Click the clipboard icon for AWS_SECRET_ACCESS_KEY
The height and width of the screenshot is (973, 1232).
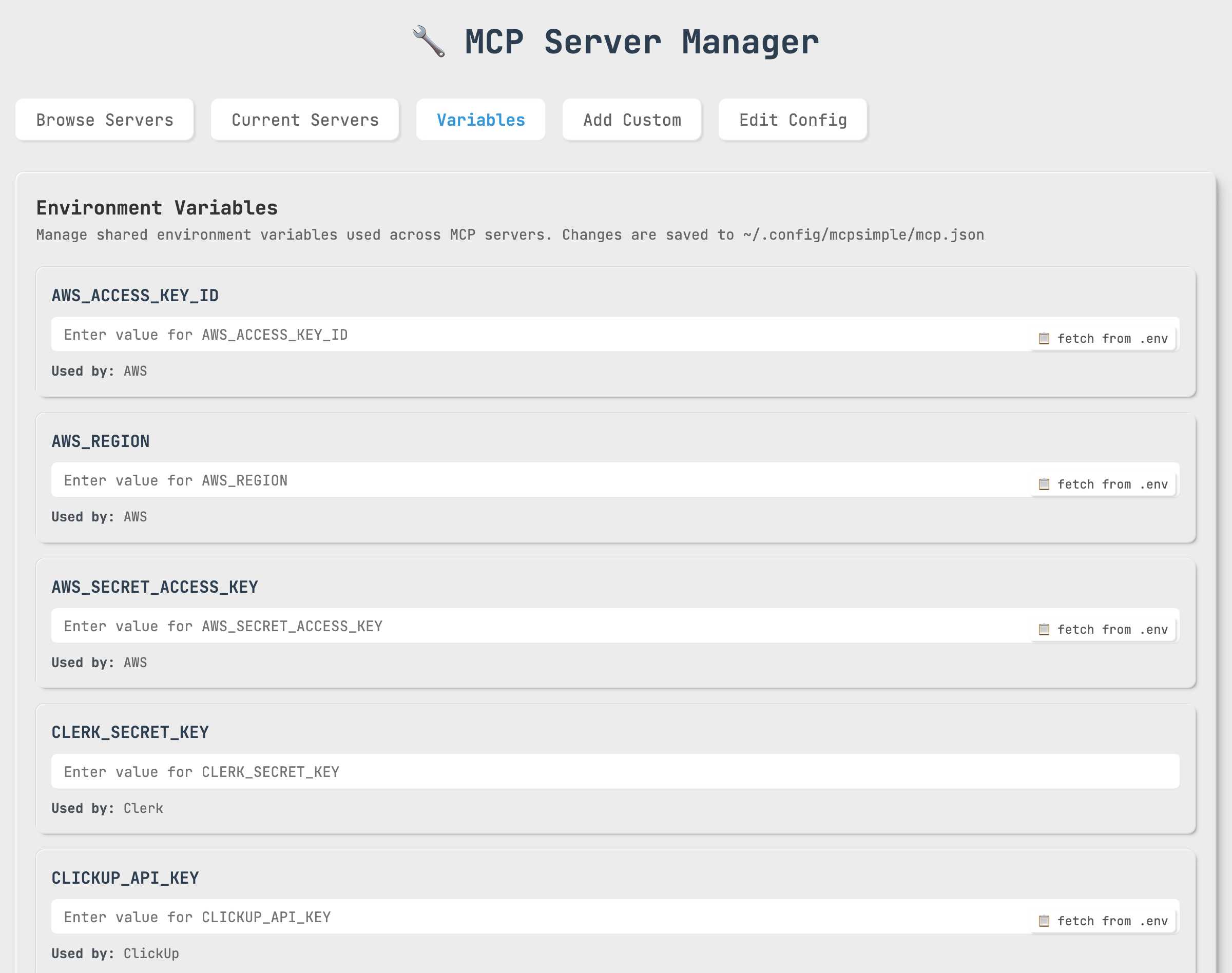click(x=1044, y=630)
